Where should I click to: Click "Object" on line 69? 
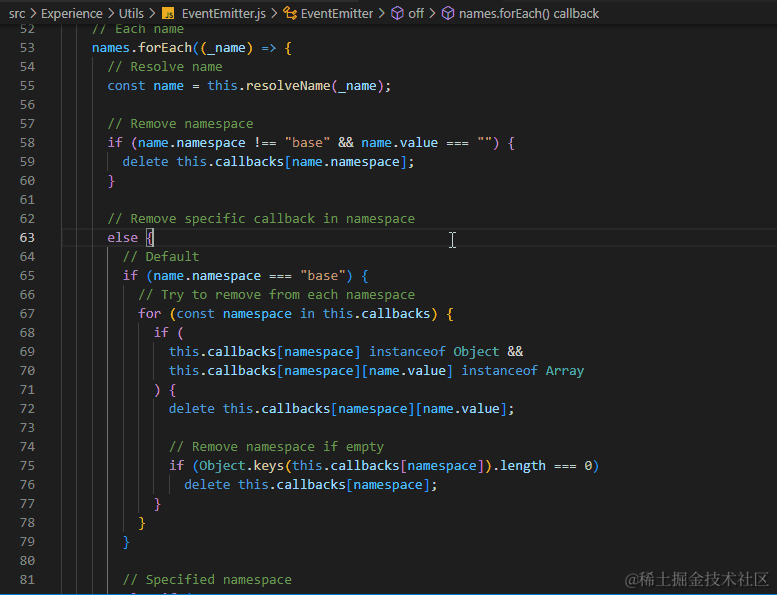coord(476,352)
